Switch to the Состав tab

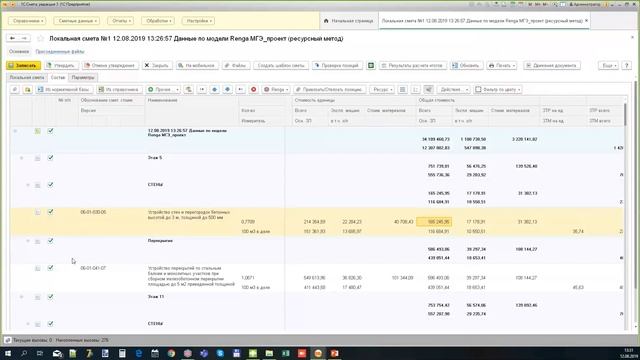click(58, 77)
